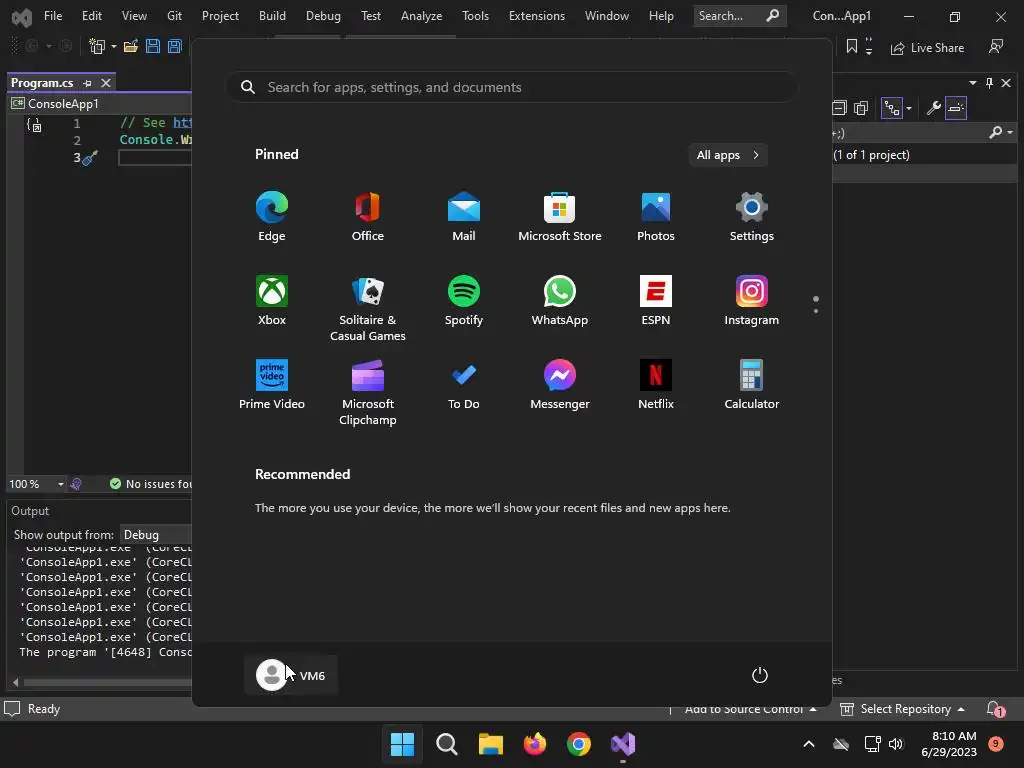
Task: Expand Select Repository in status bar
Action: coord(903,709)
